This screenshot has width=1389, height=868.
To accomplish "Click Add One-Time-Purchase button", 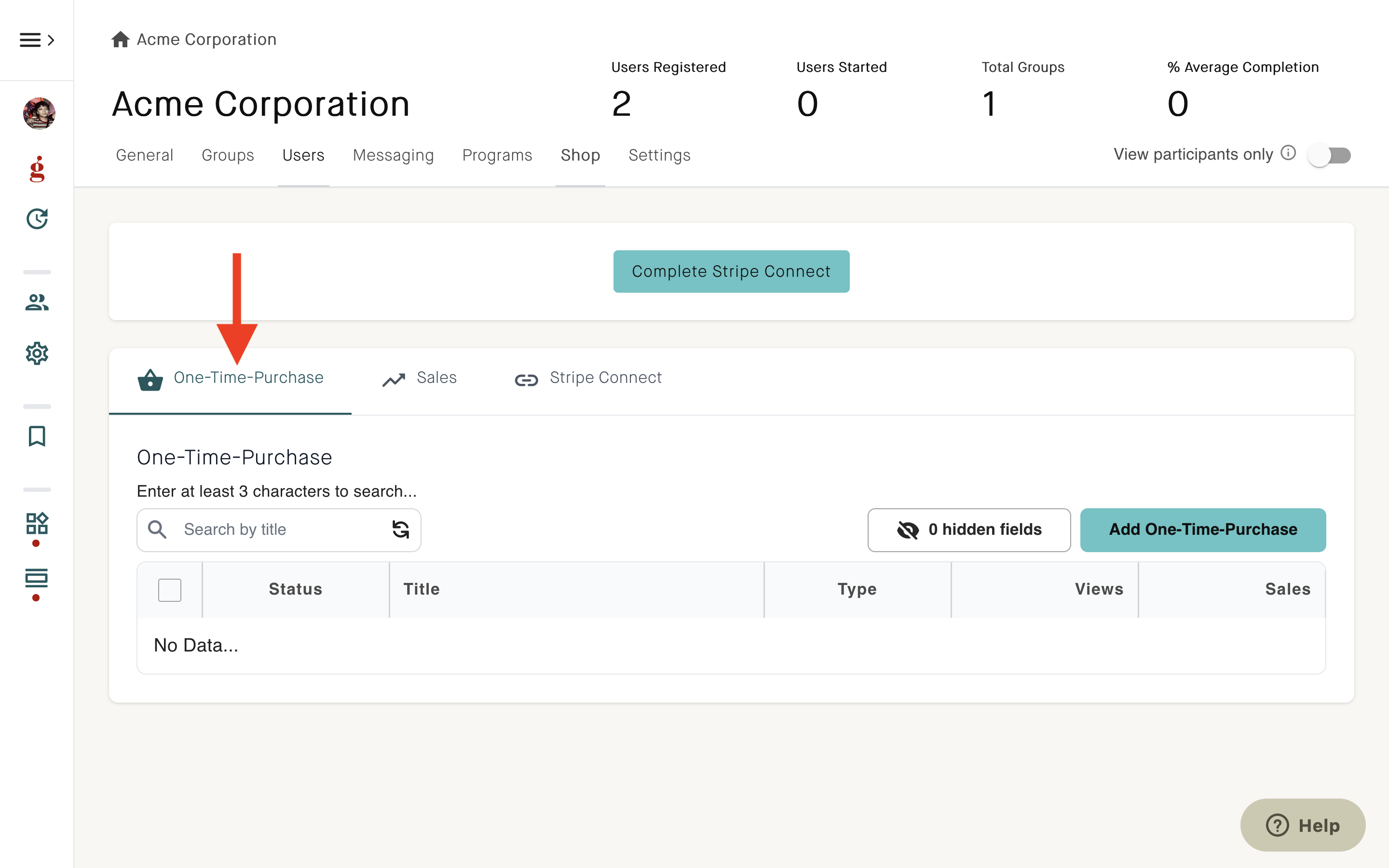I will point(1203,530).
